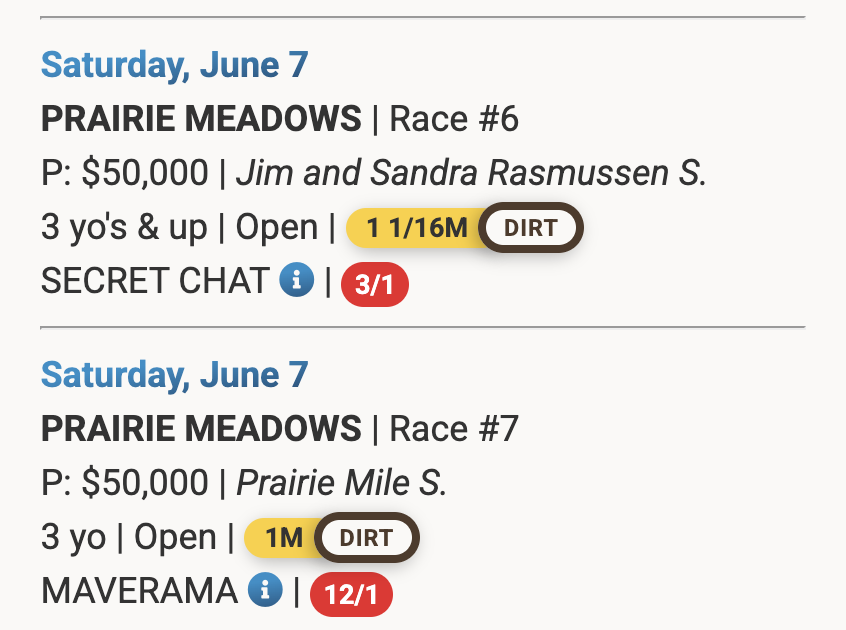Select the 1 1/16M distance badge
This screenshot has height=630, width=846.
tap(415, 228)
